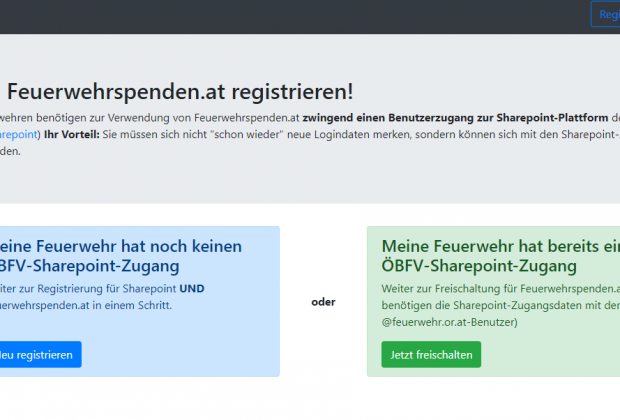Click the 'oder' text between the cards
The width and height of the screenshot is (620, 420).
click(x=323, y=302)
